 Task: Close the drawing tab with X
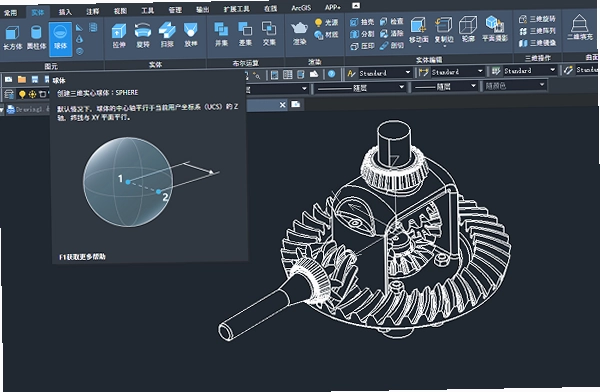click(x=282, y=105)
